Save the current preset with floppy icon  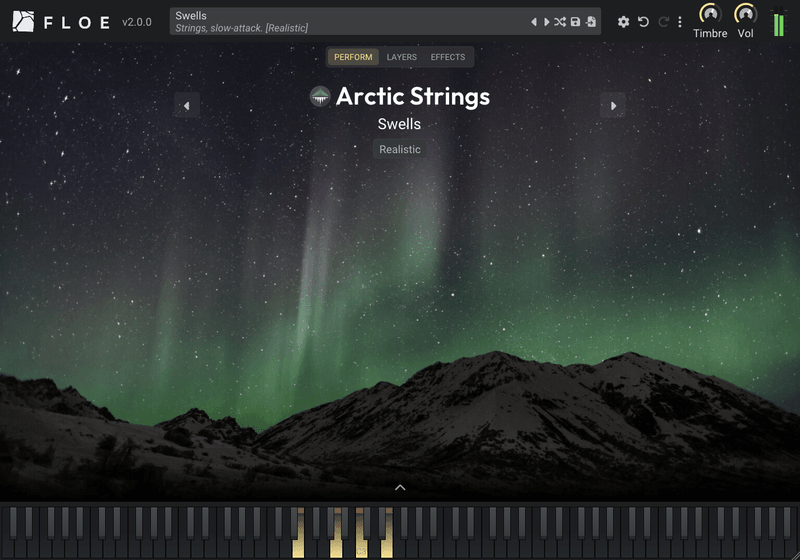pyautogui.click(x=576, y=22)
